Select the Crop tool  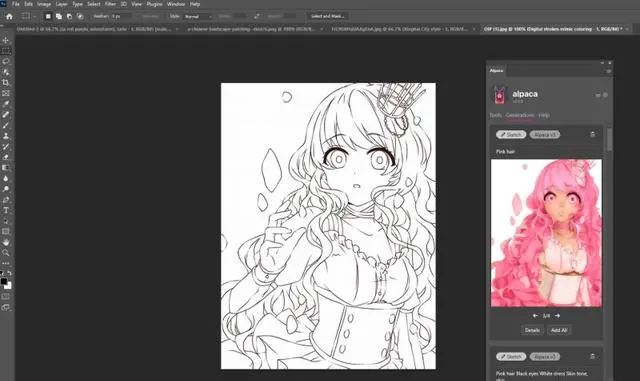pos(6,82)
